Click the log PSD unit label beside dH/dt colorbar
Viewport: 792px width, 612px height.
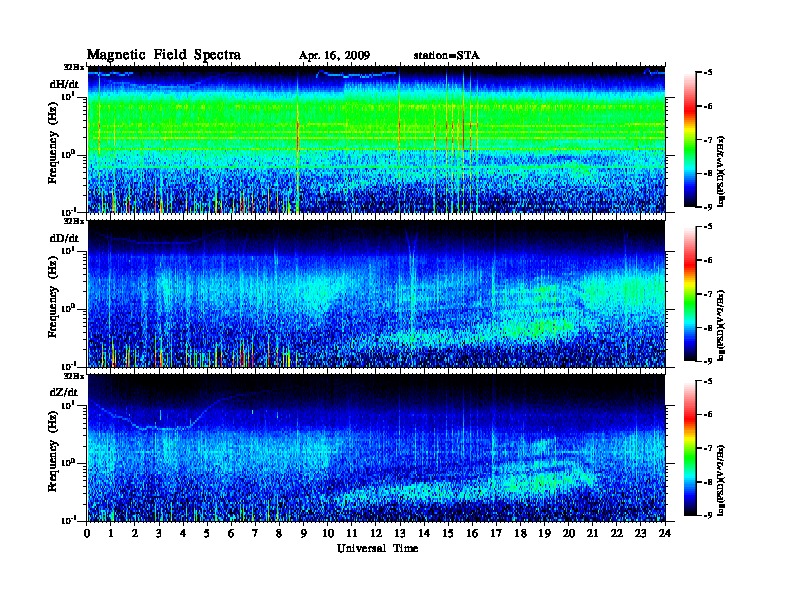[721, 171]
